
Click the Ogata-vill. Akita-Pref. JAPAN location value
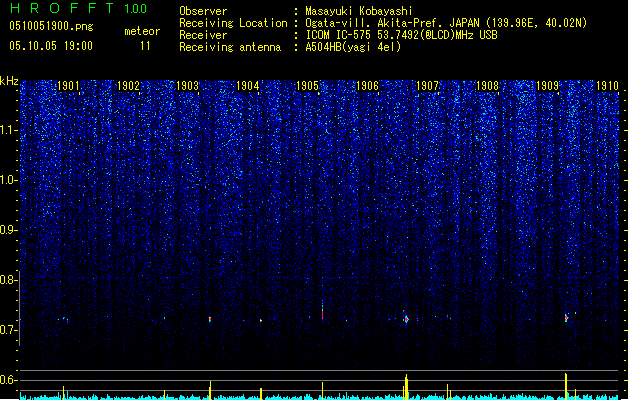[446, 23]
